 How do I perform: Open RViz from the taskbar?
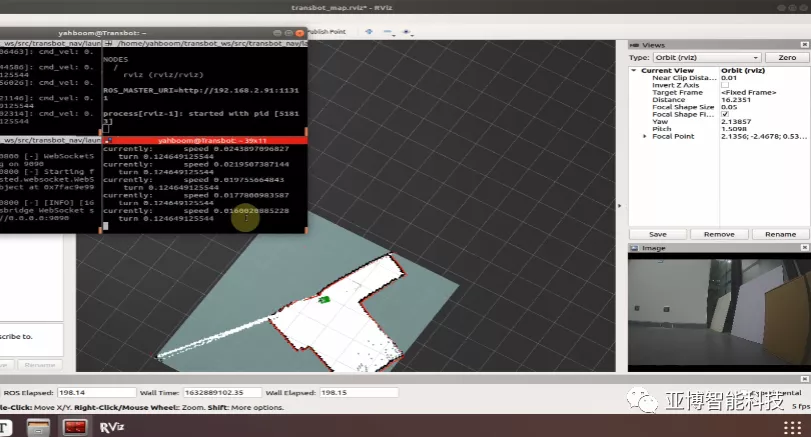pos(112,427)
